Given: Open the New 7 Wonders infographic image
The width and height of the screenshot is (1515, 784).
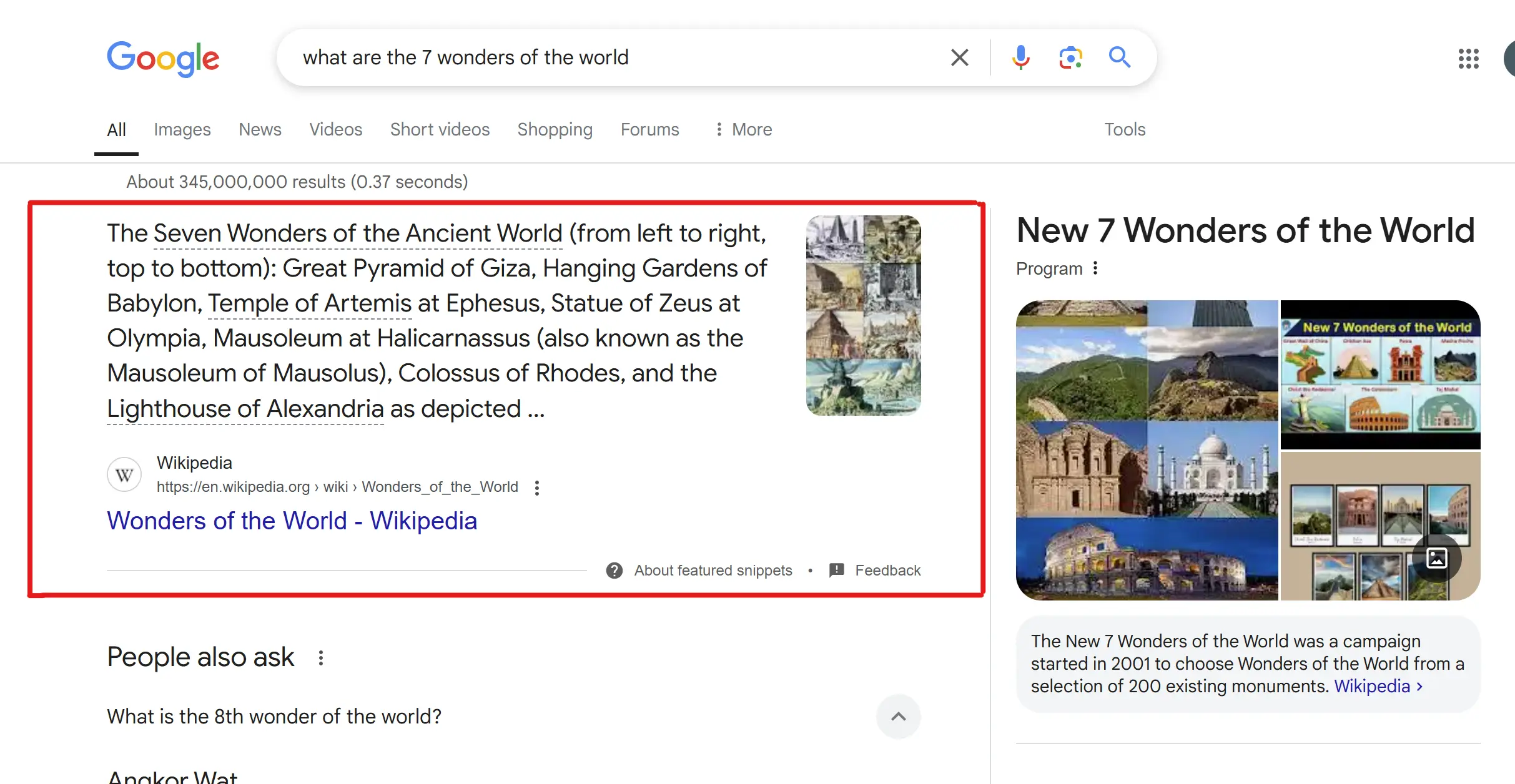Looking at the screenshot, I should click(x=1380, y=375).
